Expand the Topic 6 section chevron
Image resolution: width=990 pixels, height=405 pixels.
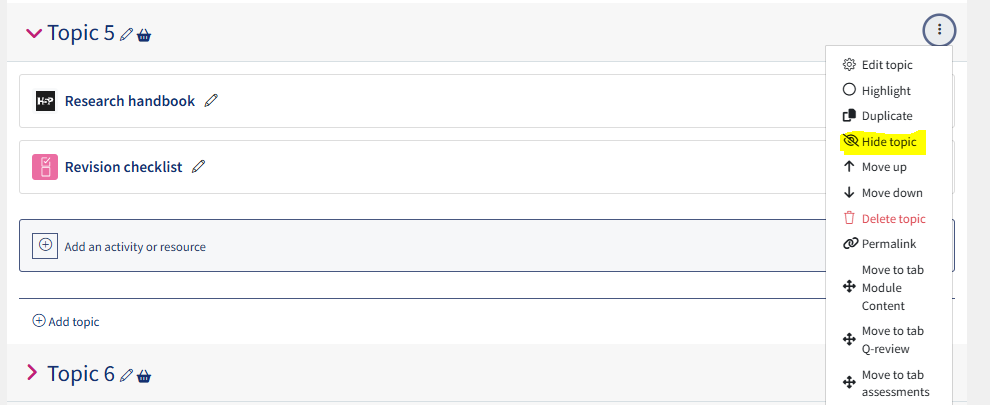click(x=32, y=373)
